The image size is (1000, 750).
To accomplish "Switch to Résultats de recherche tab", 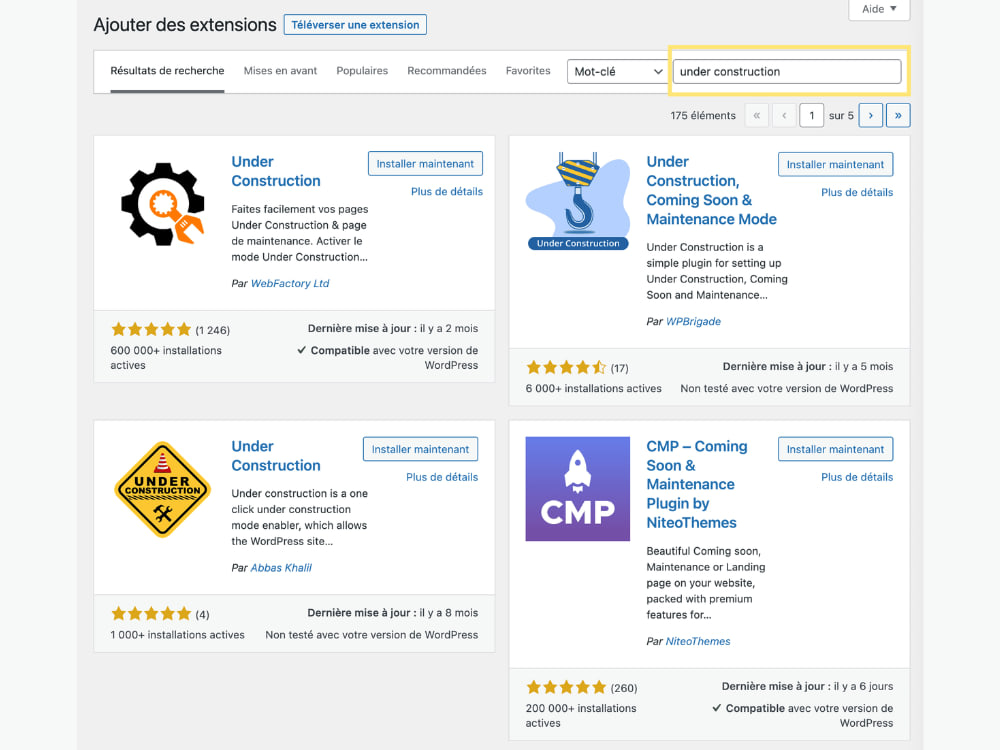I will pyautogui.click(x=167, y=71).
